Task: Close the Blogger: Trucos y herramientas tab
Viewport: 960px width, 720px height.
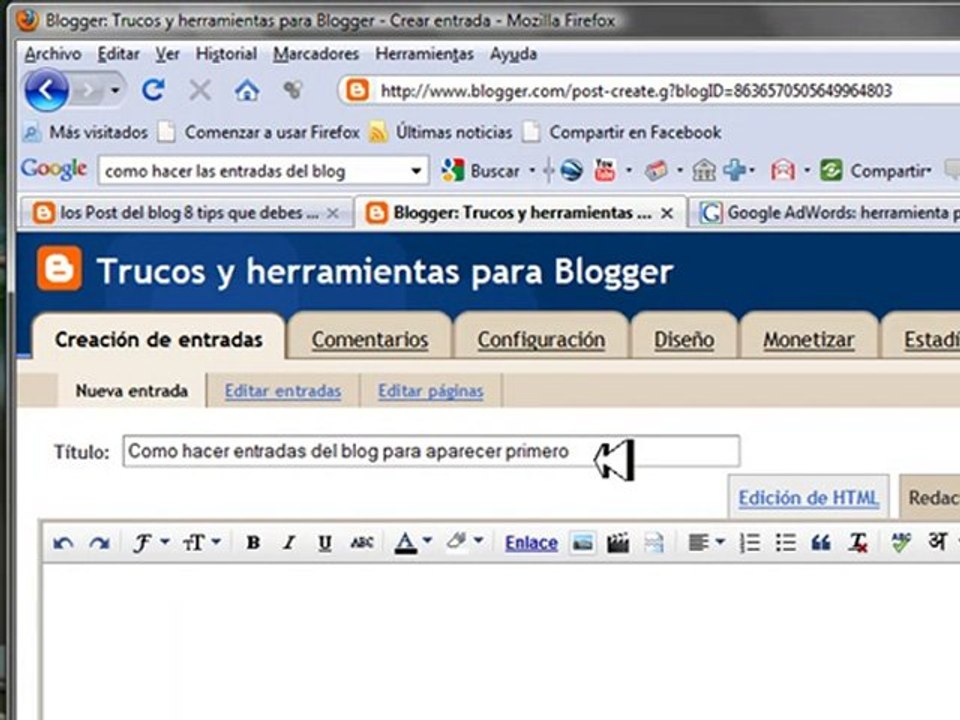Action: [x=667, y=213]
